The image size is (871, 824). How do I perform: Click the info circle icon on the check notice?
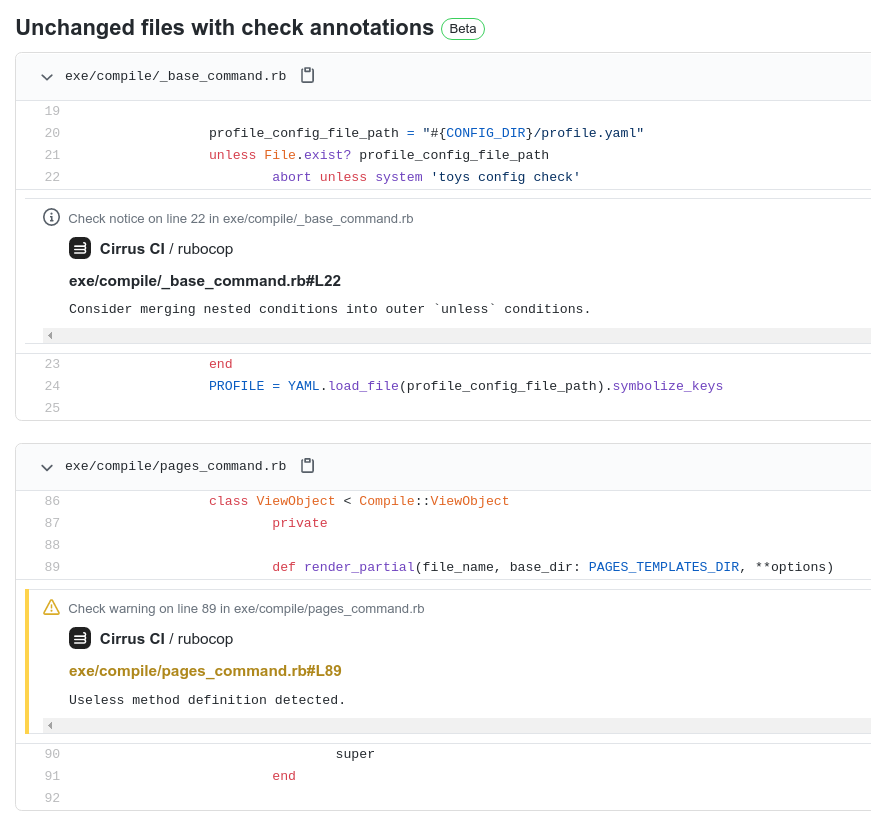[50, 217]
